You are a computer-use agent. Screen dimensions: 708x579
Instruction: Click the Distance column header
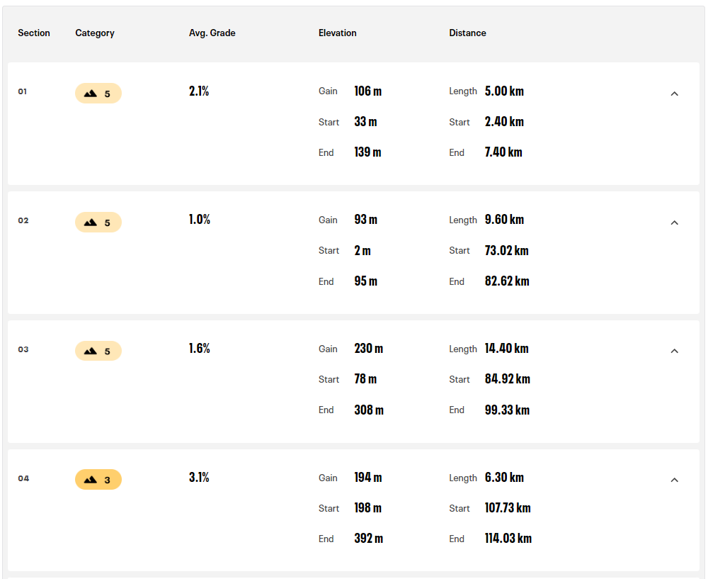(467, 33)
